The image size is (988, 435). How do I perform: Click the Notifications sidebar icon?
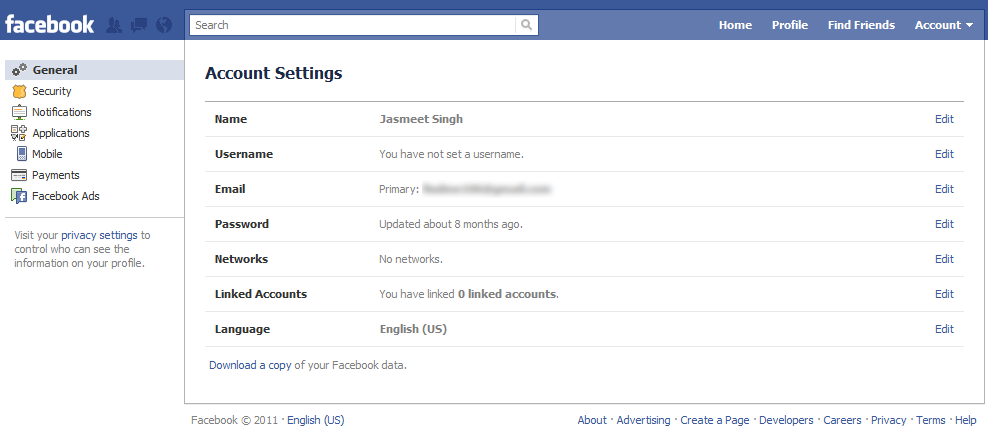[20, 112]
